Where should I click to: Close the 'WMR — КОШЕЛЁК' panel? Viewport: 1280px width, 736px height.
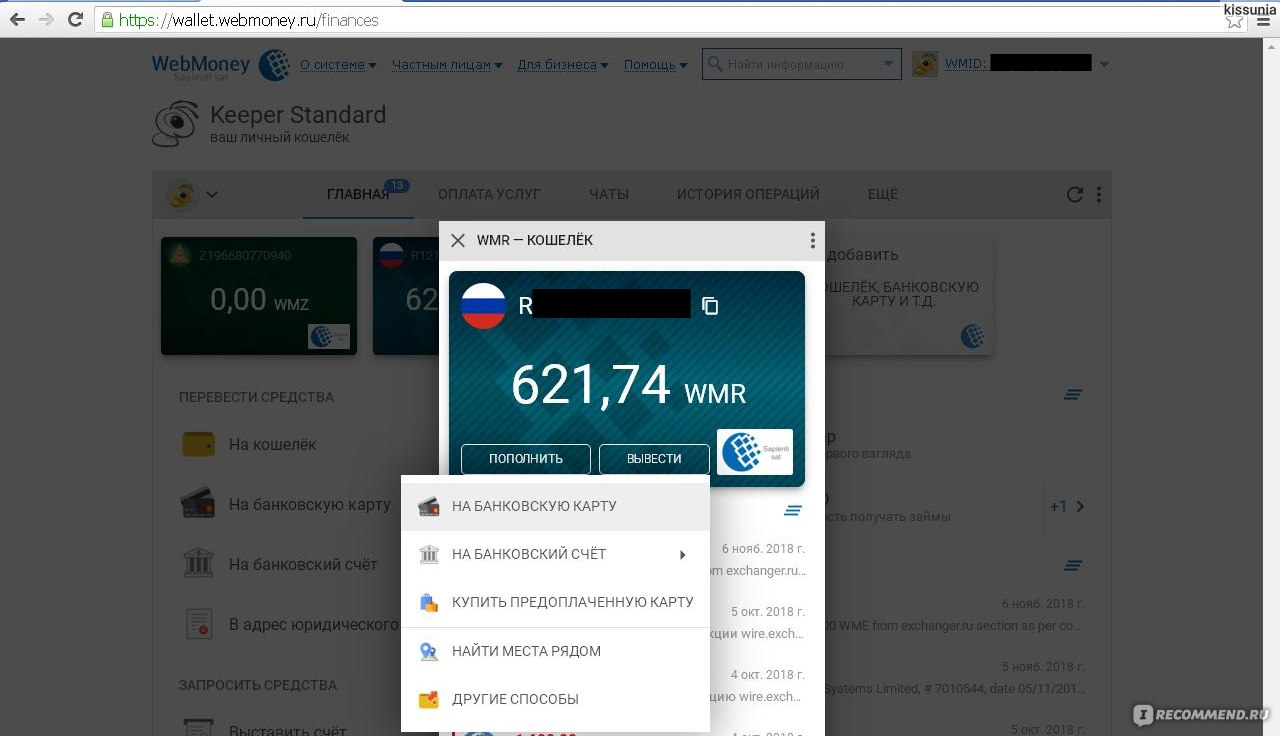tap(458, 240)
